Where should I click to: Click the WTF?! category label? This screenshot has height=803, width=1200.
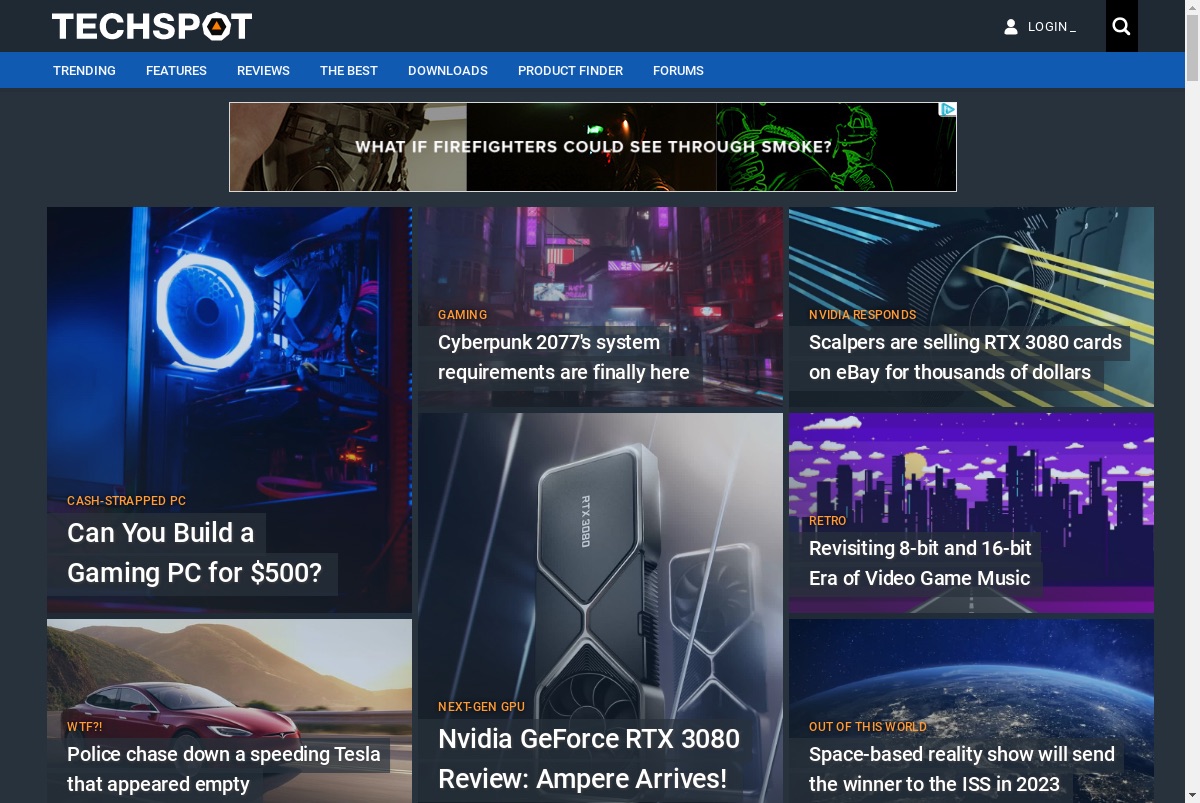click(x=84, y=727)
